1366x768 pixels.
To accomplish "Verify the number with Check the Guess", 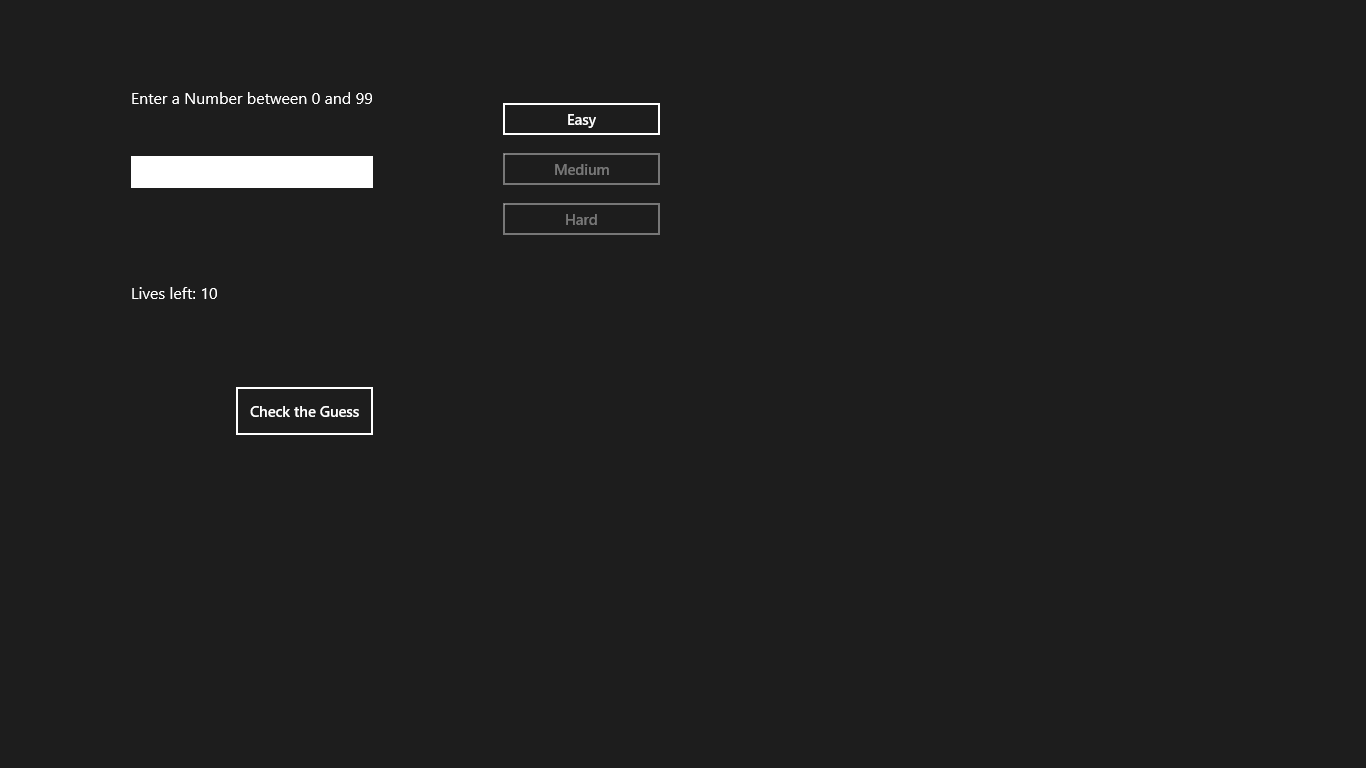I will 304,411.
